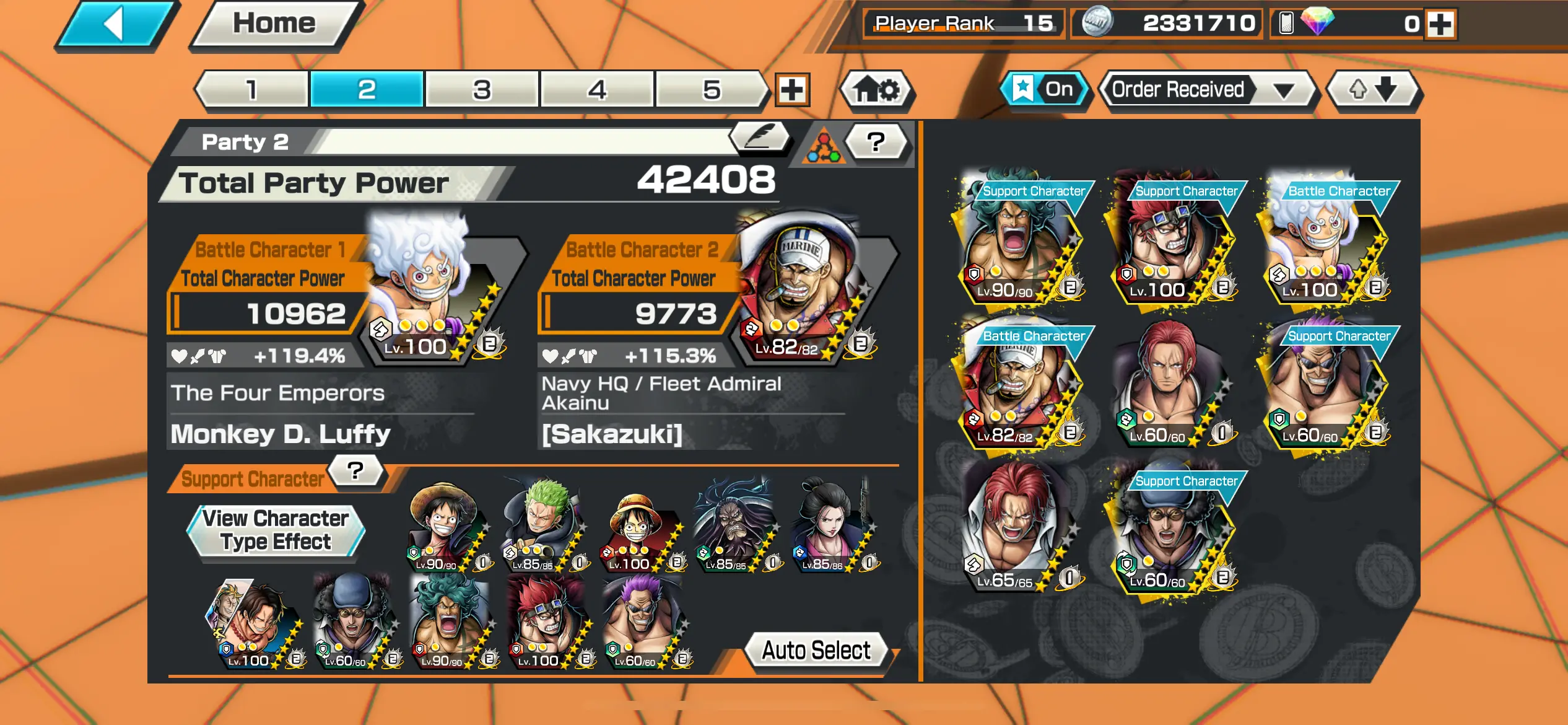Viewport: 1568px width, 725px height.
Task: Switch to party tab 3
Action: point(482,90)
